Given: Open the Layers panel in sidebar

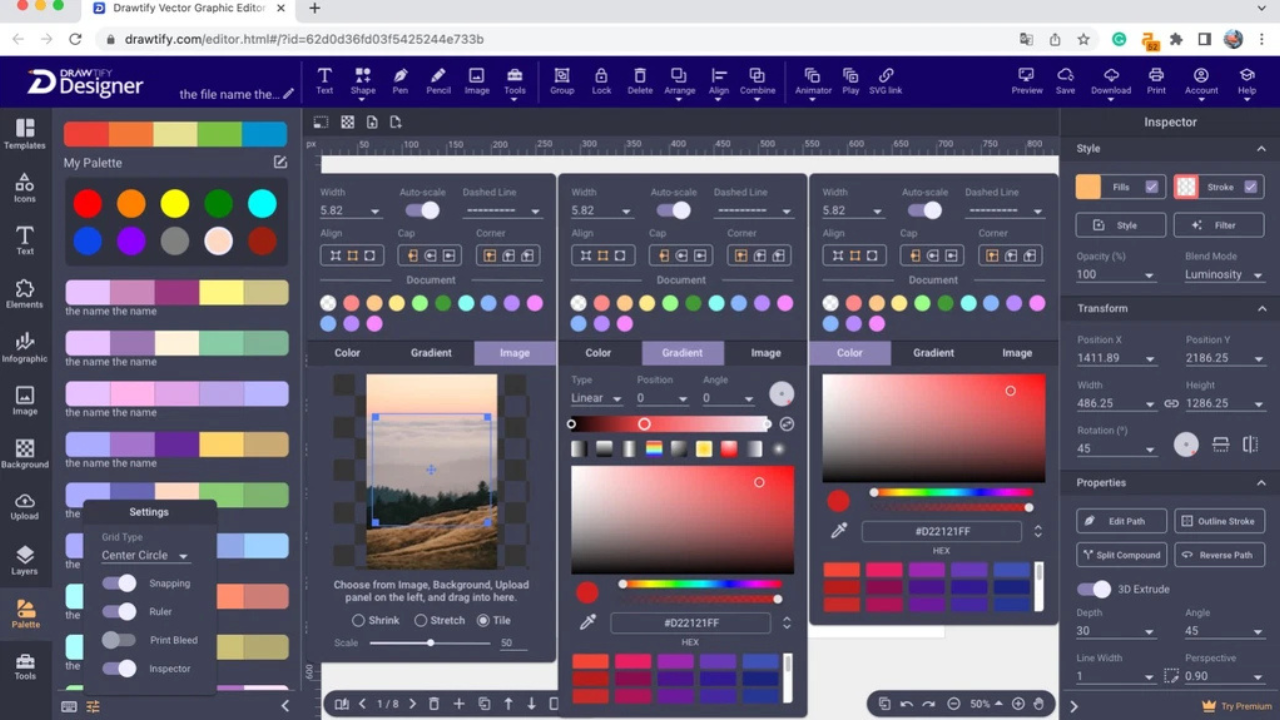Looking at the screenshot, I should (x=25, y=560).
